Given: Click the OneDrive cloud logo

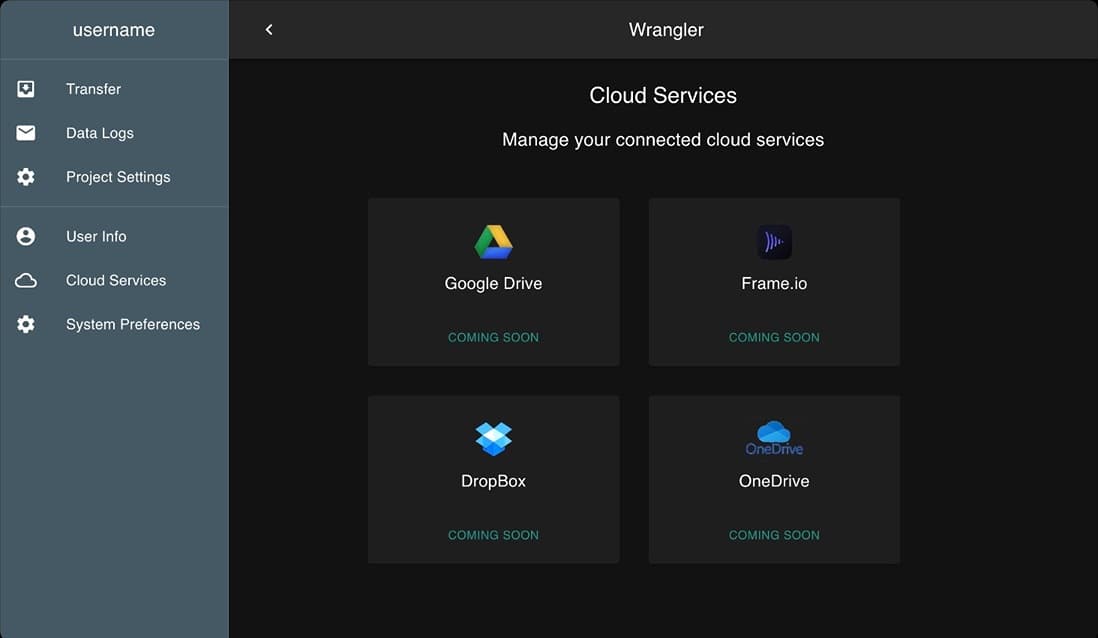Looking at the screenshot, I should 774,438.
